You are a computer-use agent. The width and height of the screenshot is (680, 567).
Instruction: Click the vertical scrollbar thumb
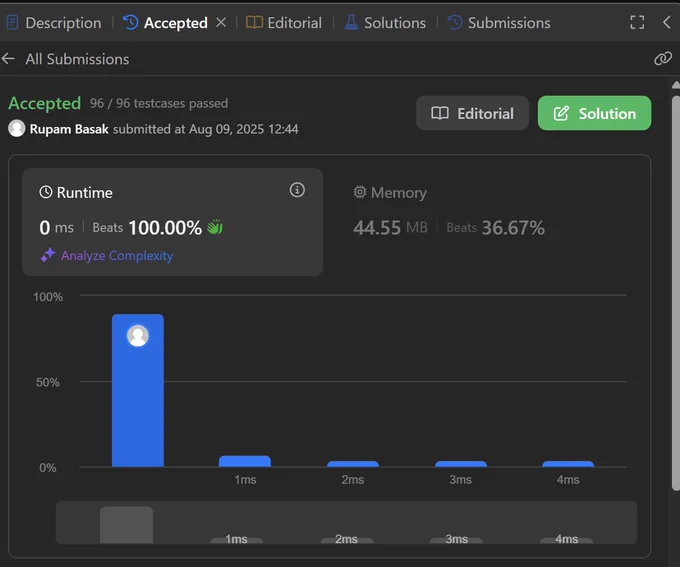[x=676, y=293]
